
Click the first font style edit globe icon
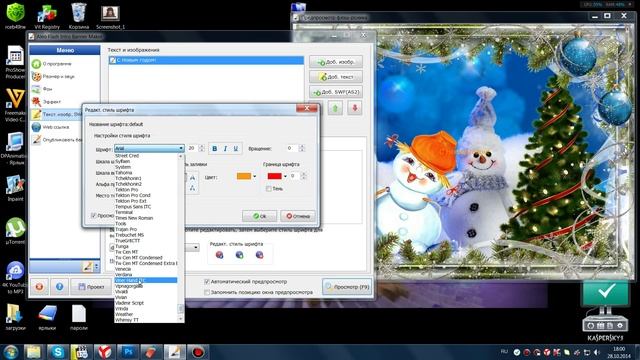click(x=220, y=255)
